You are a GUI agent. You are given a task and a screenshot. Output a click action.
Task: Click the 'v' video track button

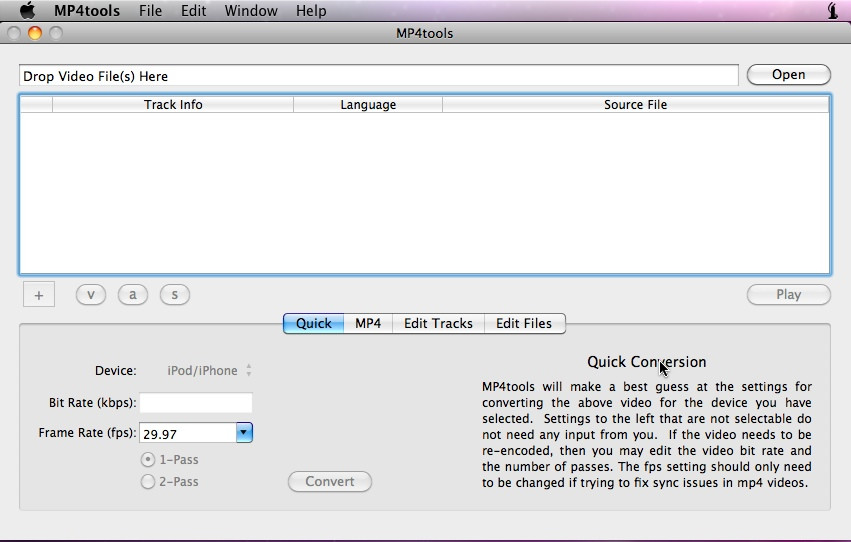[x=91, y=295]
